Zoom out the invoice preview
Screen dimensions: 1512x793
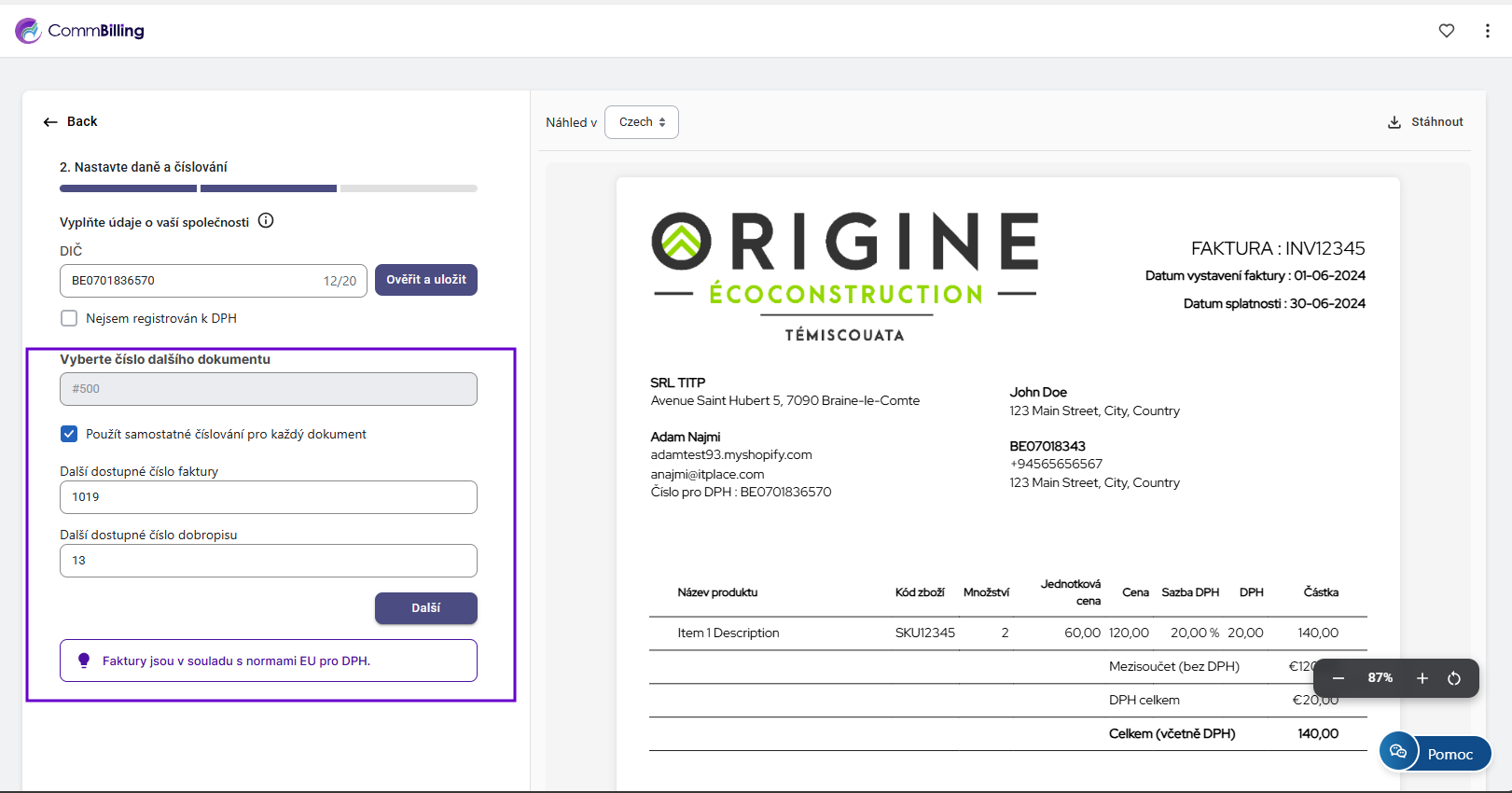(x=1339, y=678)
